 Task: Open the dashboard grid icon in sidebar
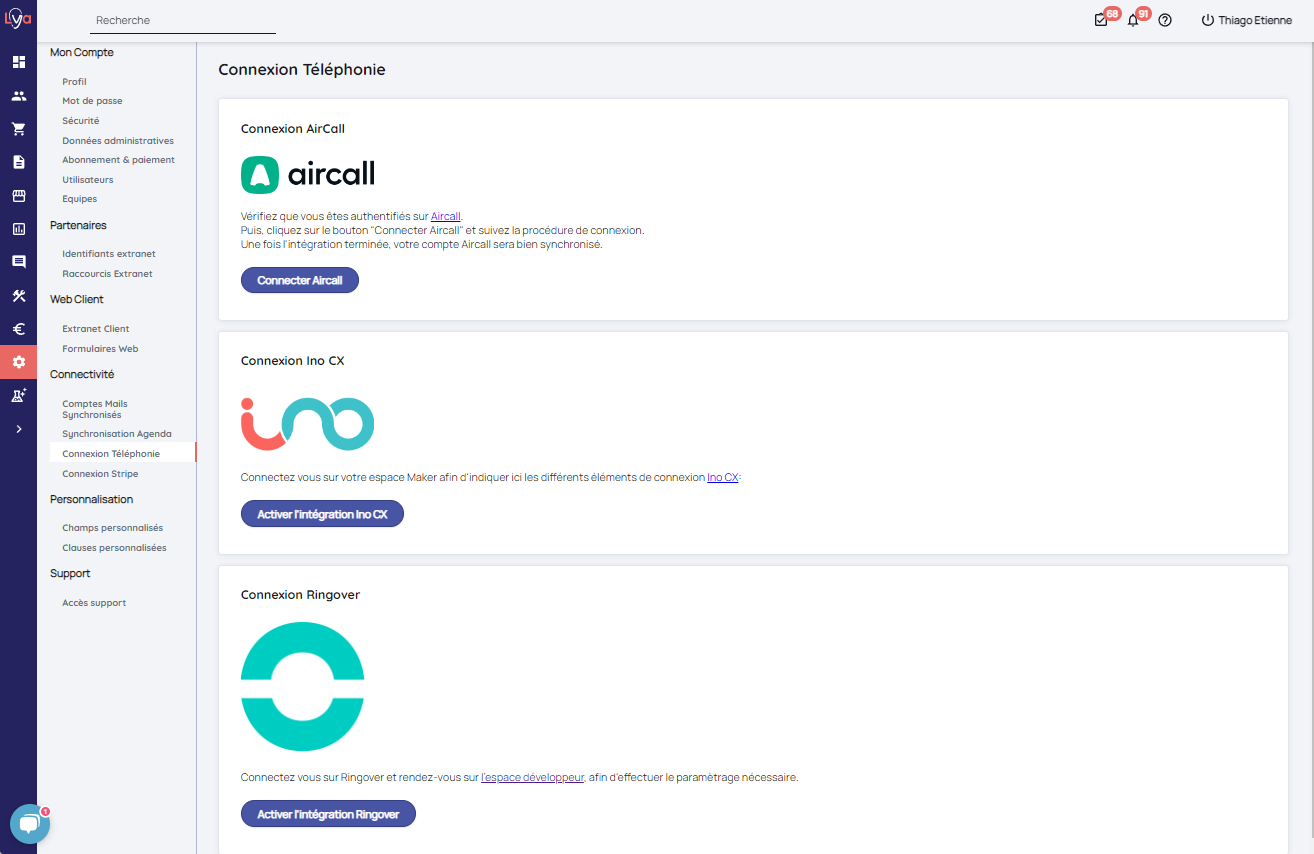(x=18, y=62)
